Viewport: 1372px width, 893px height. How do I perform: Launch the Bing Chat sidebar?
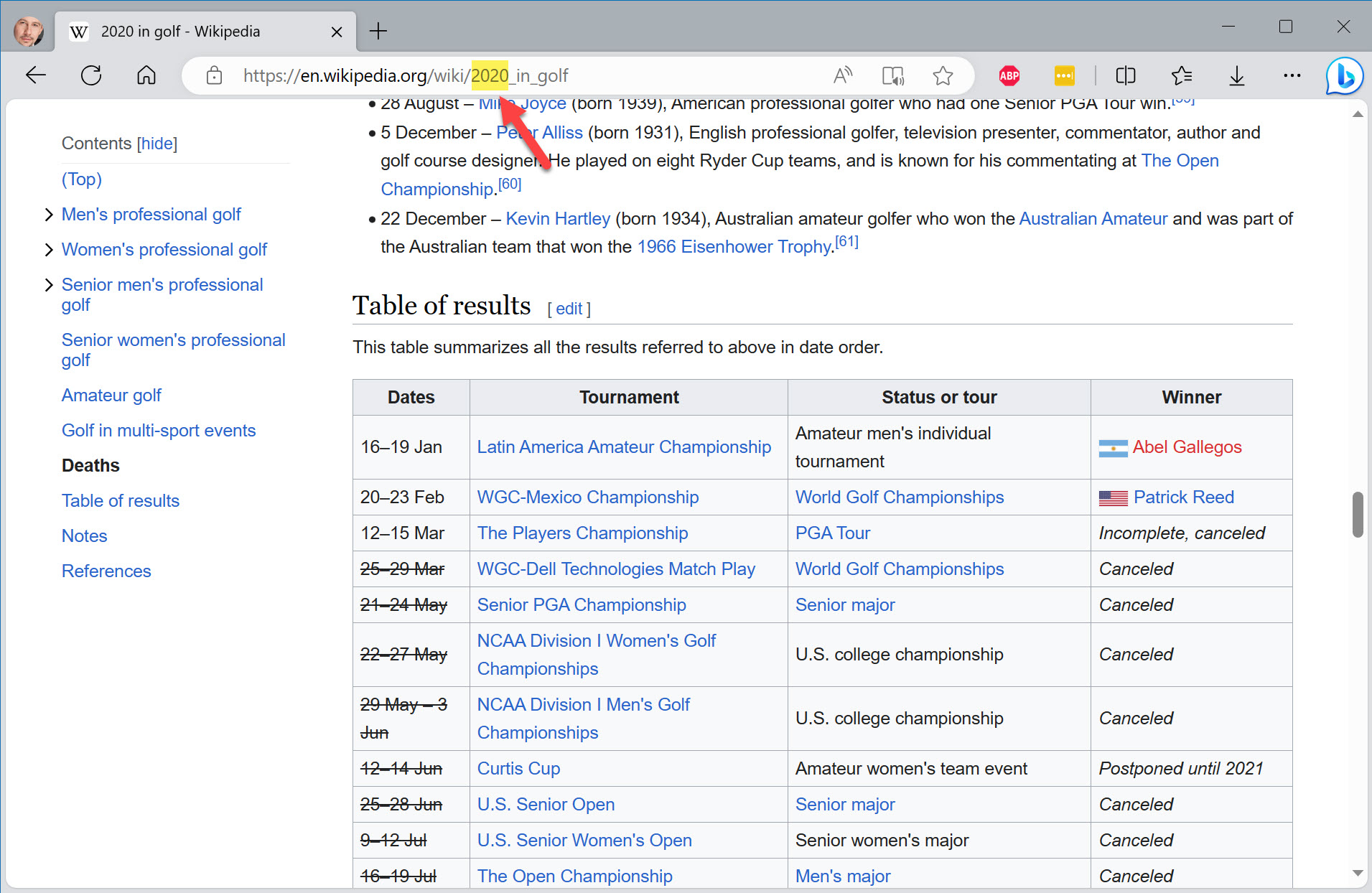[x=1344, y=75]
